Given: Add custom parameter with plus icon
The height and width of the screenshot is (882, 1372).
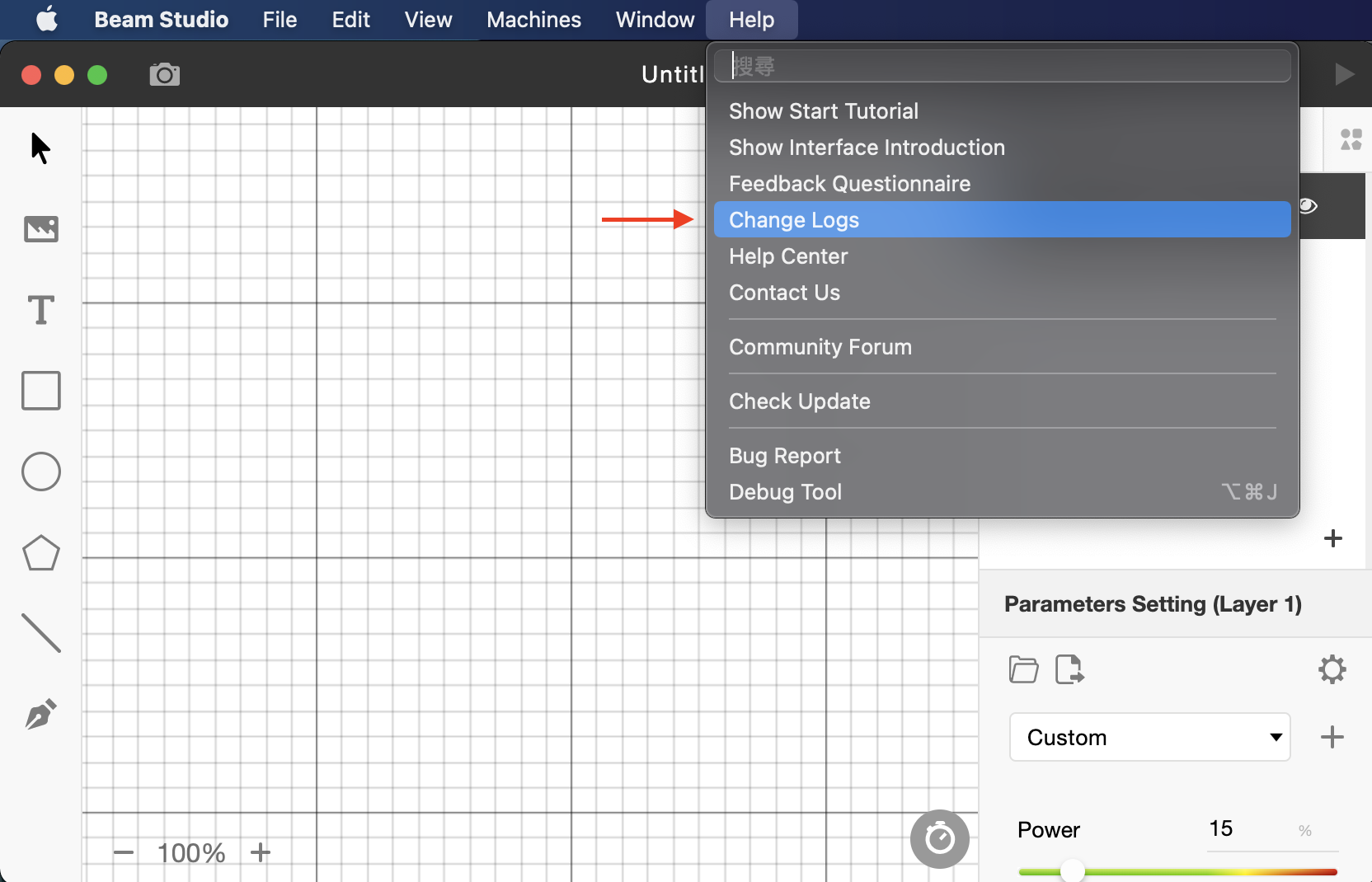Looking at the screenshot, I should pos(1332,737).
